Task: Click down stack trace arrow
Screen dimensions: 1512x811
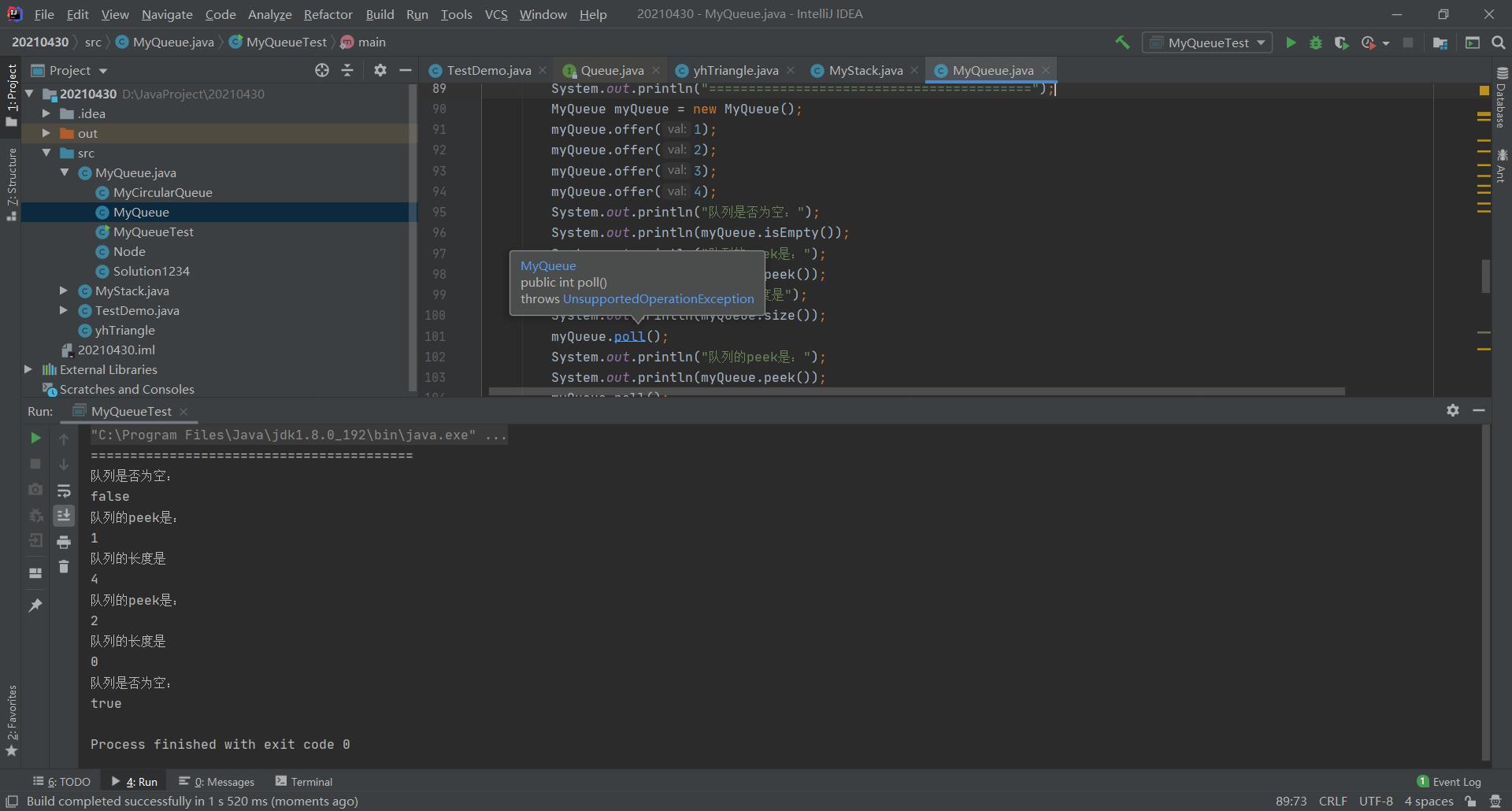Action: 64,465
